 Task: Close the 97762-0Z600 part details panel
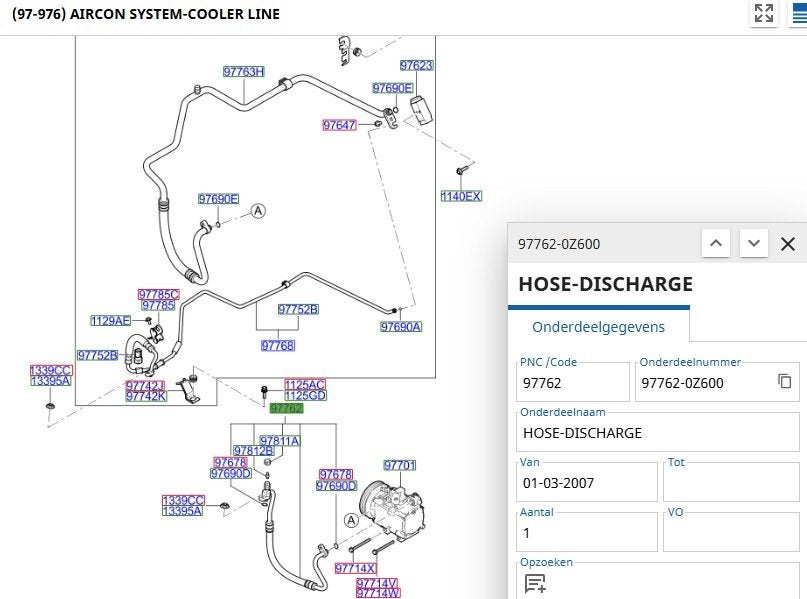point(788,243)
